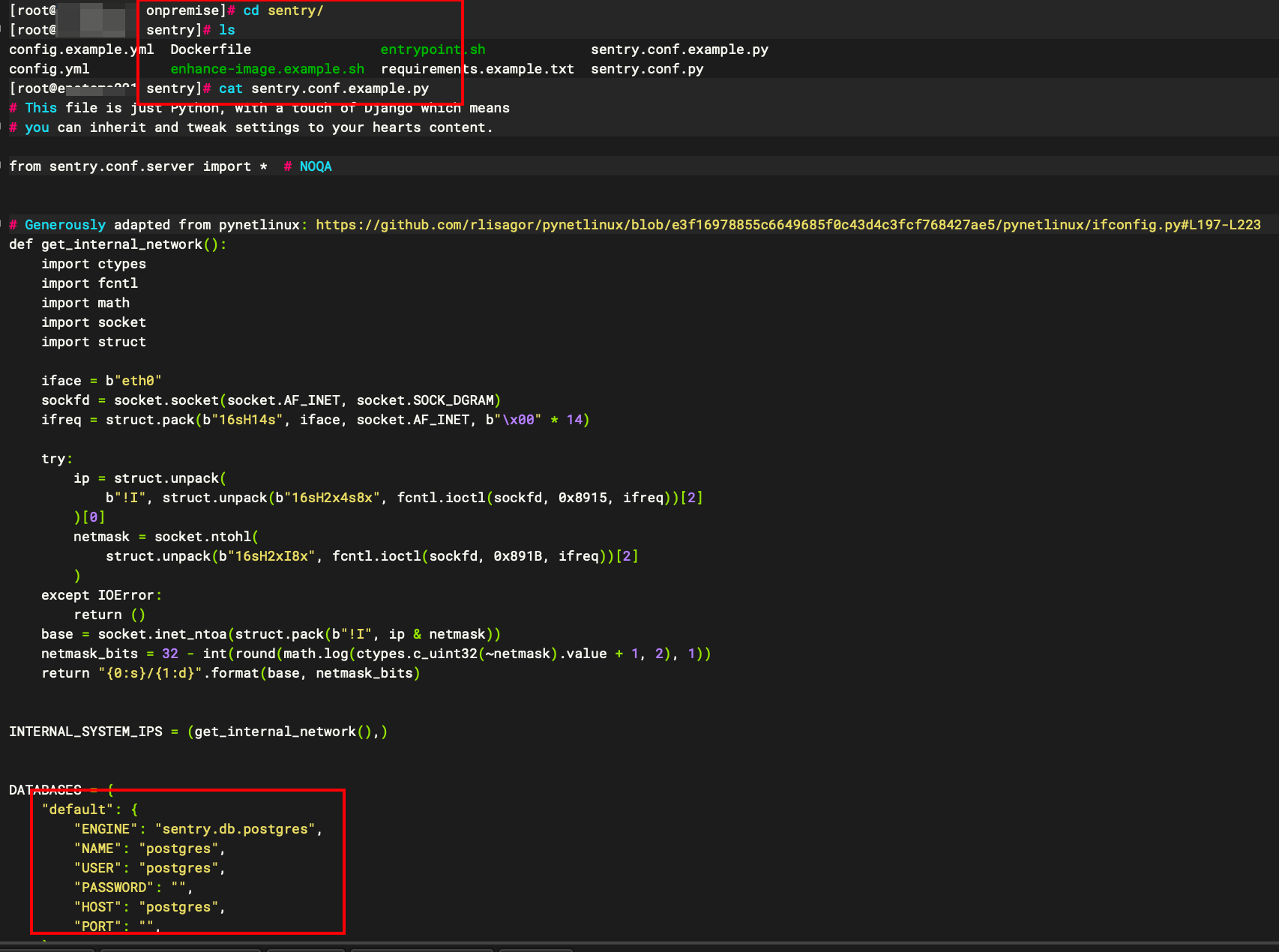
Task: Click the config.yml file name
Action: click(49, 69)
